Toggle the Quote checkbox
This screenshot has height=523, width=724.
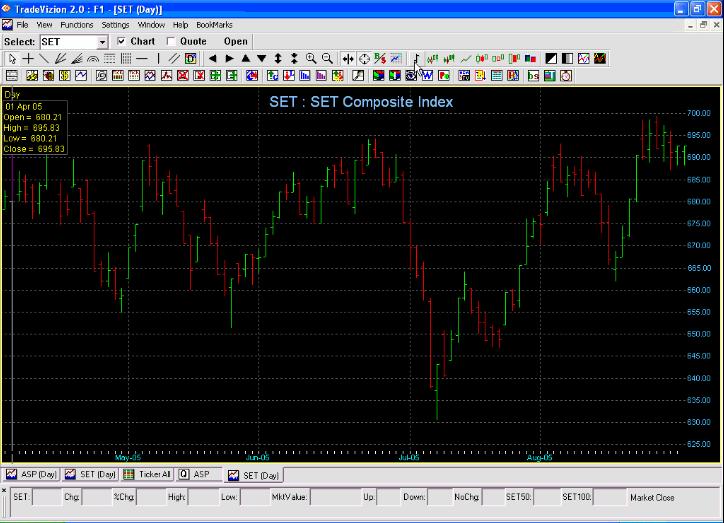[x=171, y=42]
